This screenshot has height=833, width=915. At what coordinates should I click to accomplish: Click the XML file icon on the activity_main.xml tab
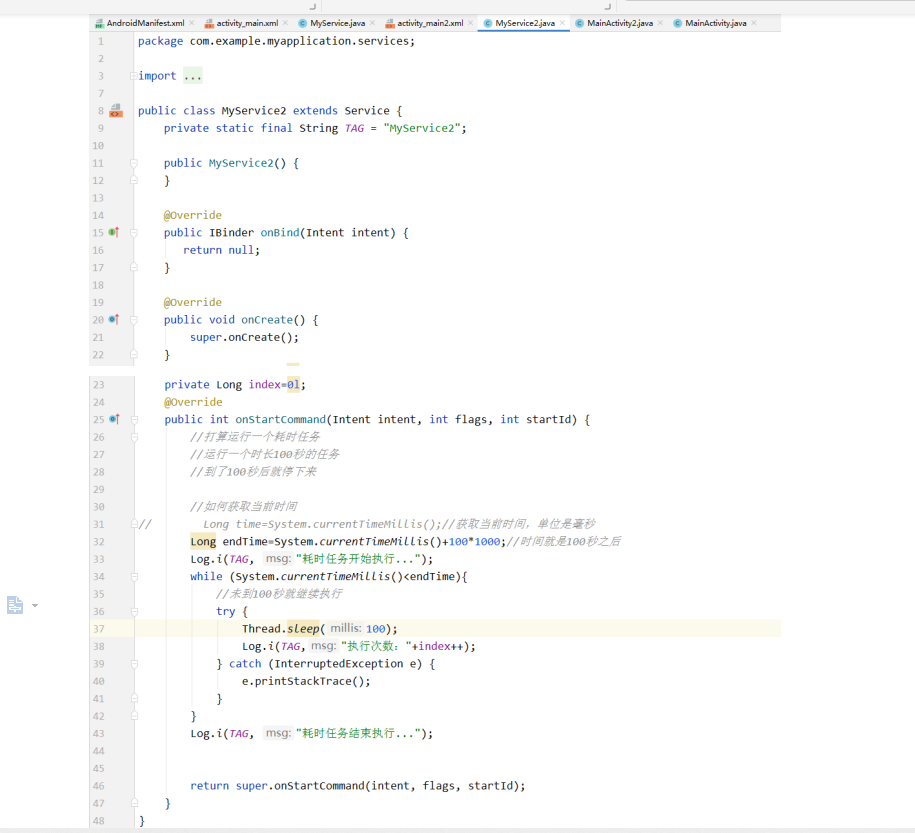[x=209, y=23]
